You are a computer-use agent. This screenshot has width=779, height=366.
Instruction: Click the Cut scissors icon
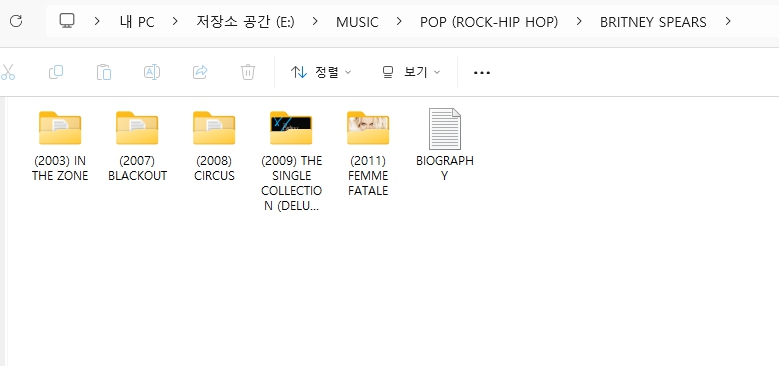tap(8, 73)
